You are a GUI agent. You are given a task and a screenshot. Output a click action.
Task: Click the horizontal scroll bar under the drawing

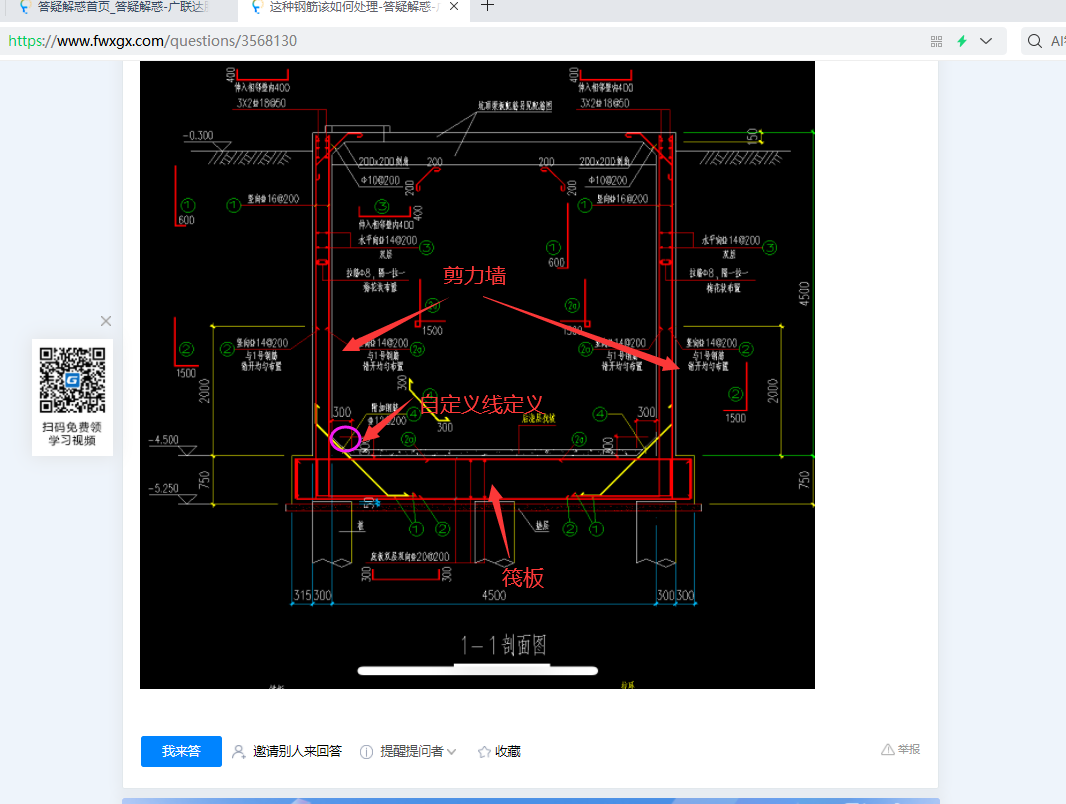(477, 671)
